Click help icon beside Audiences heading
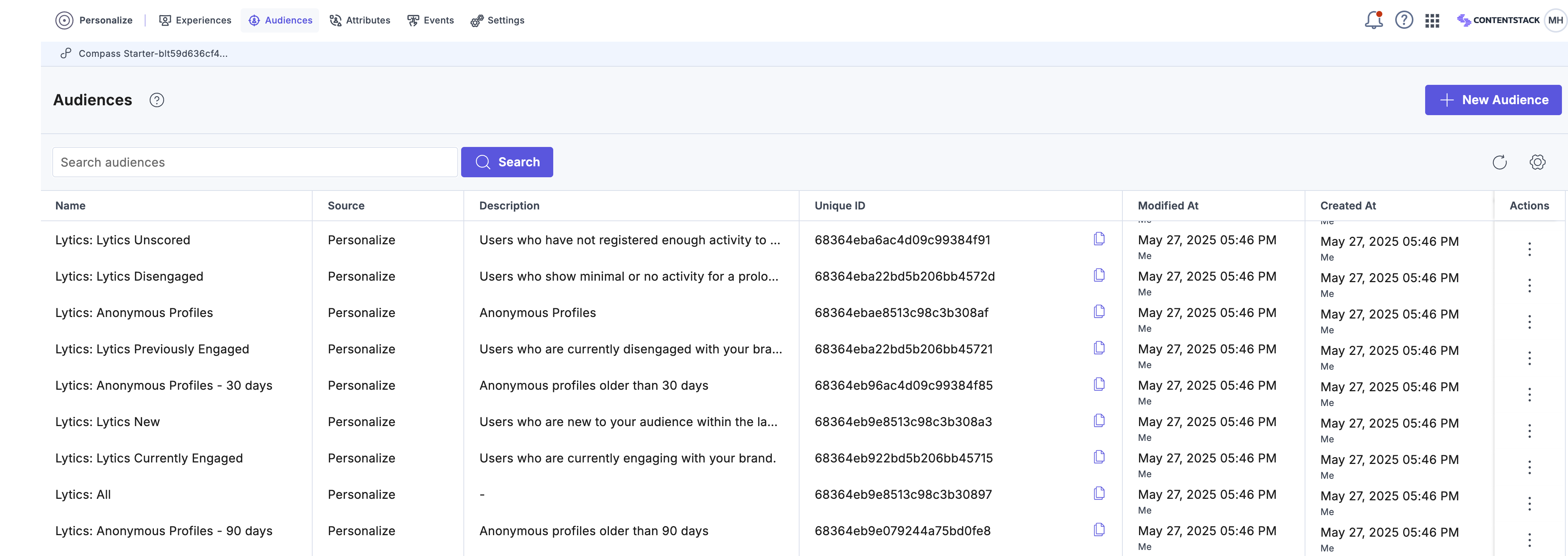Viewport: 1568px width, 556px height. (x=156, y=100)
